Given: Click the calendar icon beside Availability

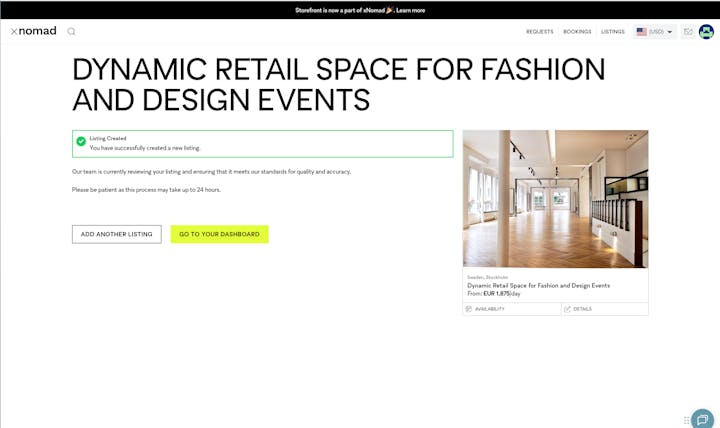Looking at the screenshot, I should 468,309.
